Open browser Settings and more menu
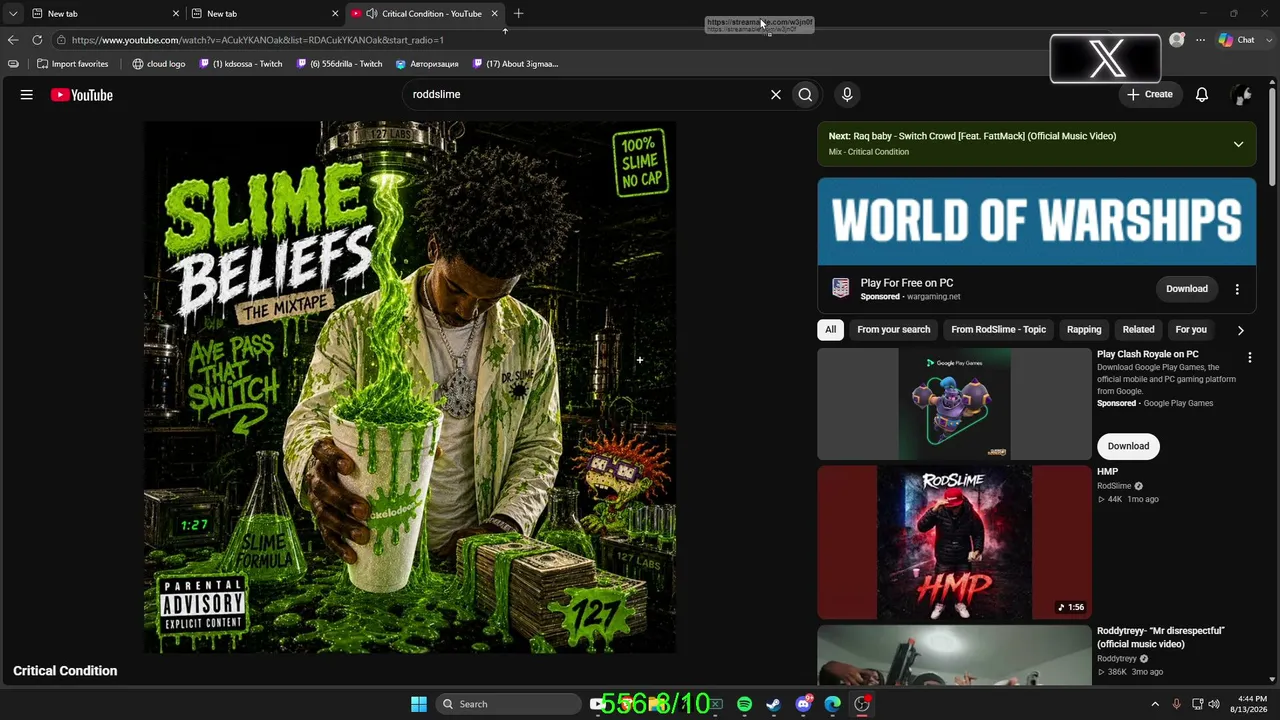 (x=1200, y=40)
